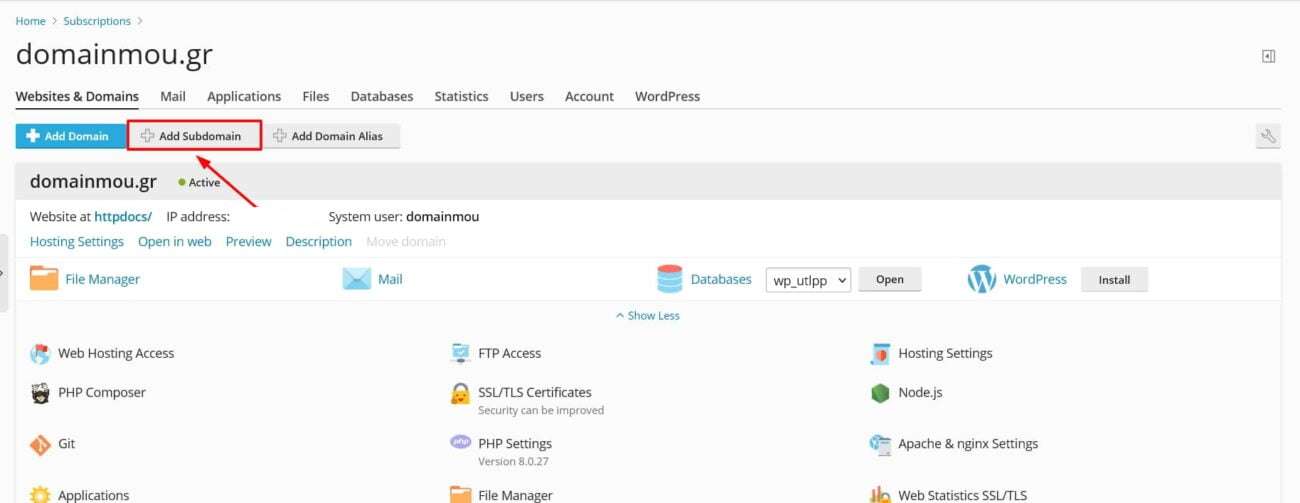The height and width of the screenshot is (503, 1300).
Task: Collapse section with Show Less
Action: click(648, 315)
